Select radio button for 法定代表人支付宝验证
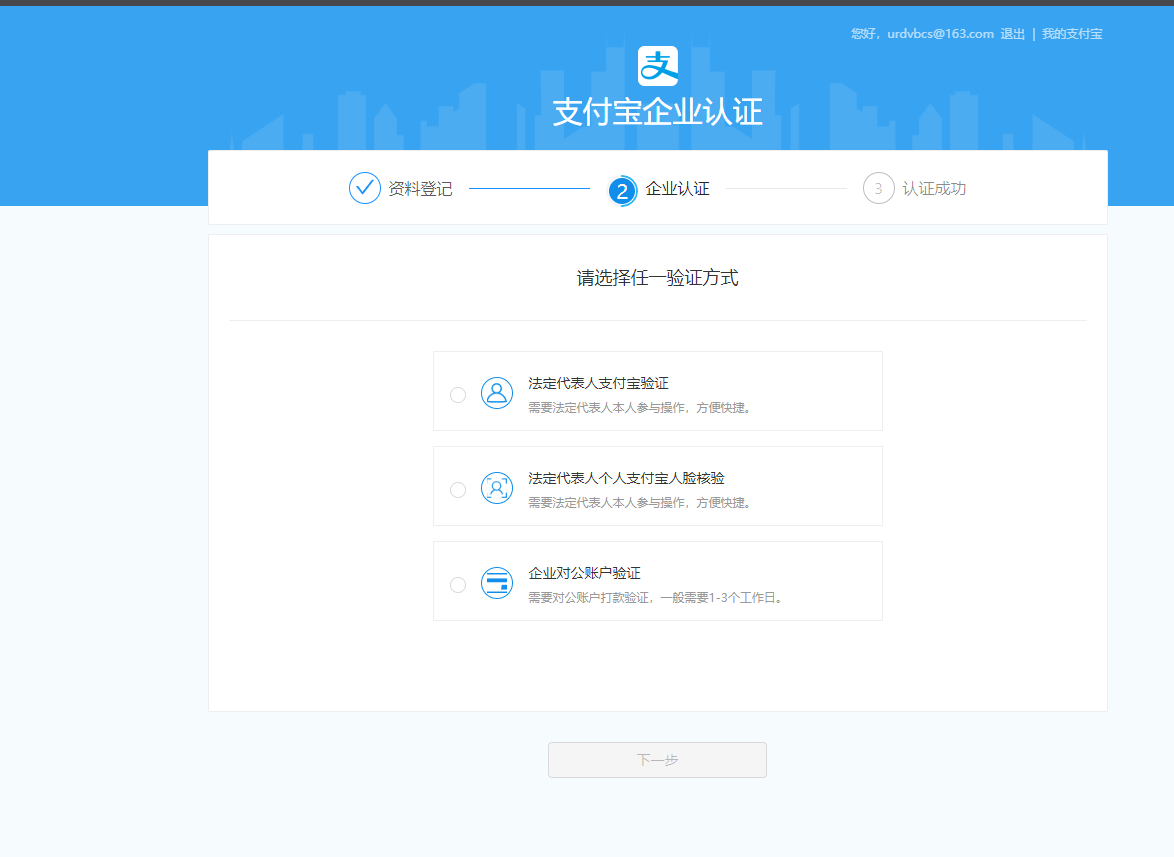 pos(457,394)
